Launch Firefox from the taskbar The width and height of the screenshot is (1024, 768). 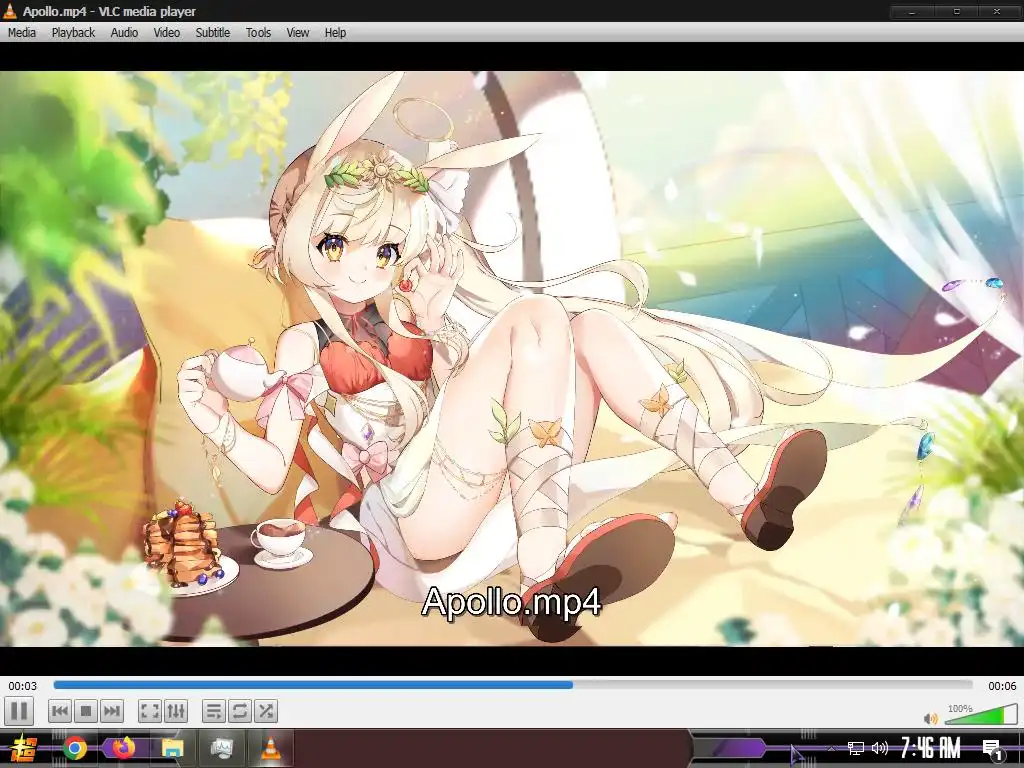pyautogui.click(x=123, y=748)
